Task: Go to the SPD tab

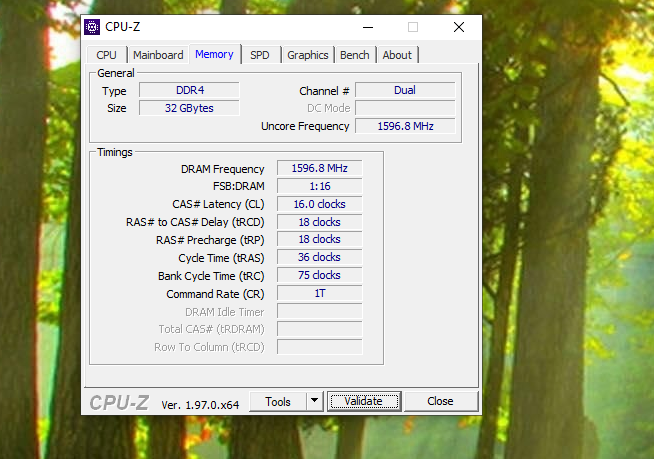Action: (260, 55)
